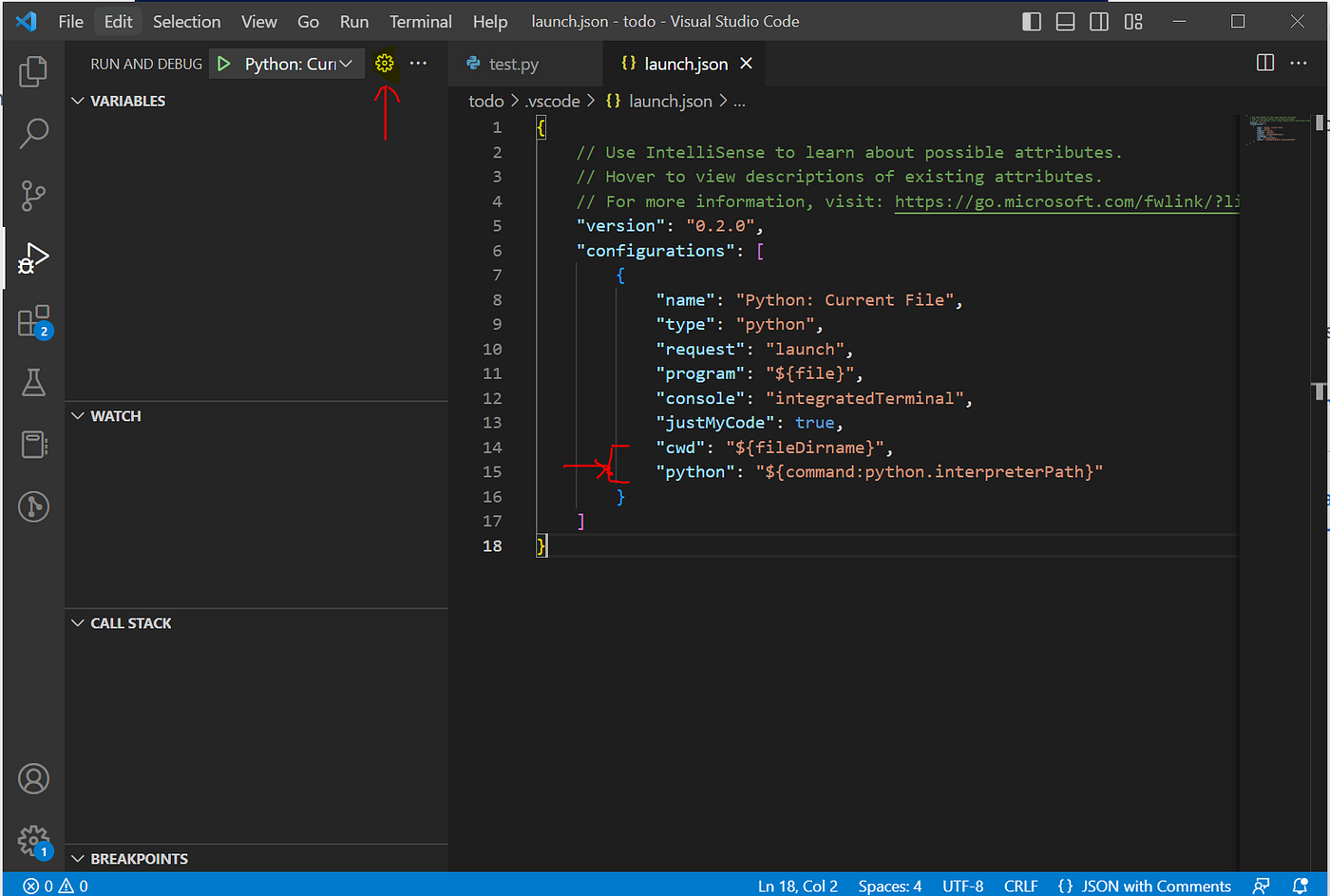Click the "version" key on line 5
Viewport: 1330px width, 896px height.
click(621, 226)
